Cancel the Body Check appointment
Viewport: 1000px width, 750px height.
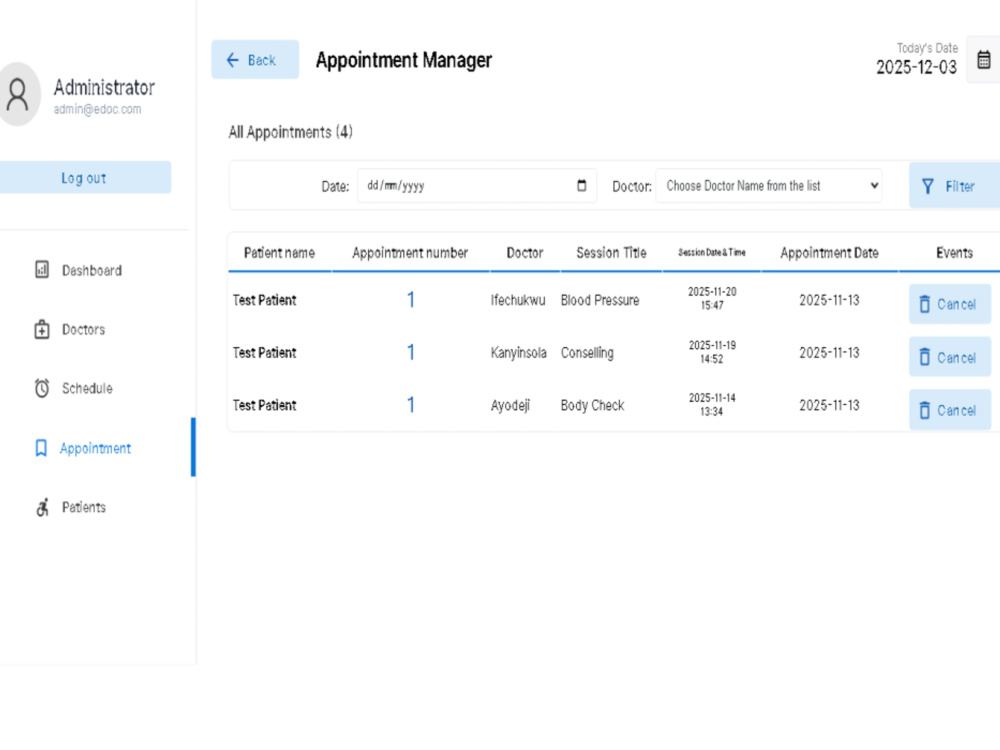(x=950, y=410)
